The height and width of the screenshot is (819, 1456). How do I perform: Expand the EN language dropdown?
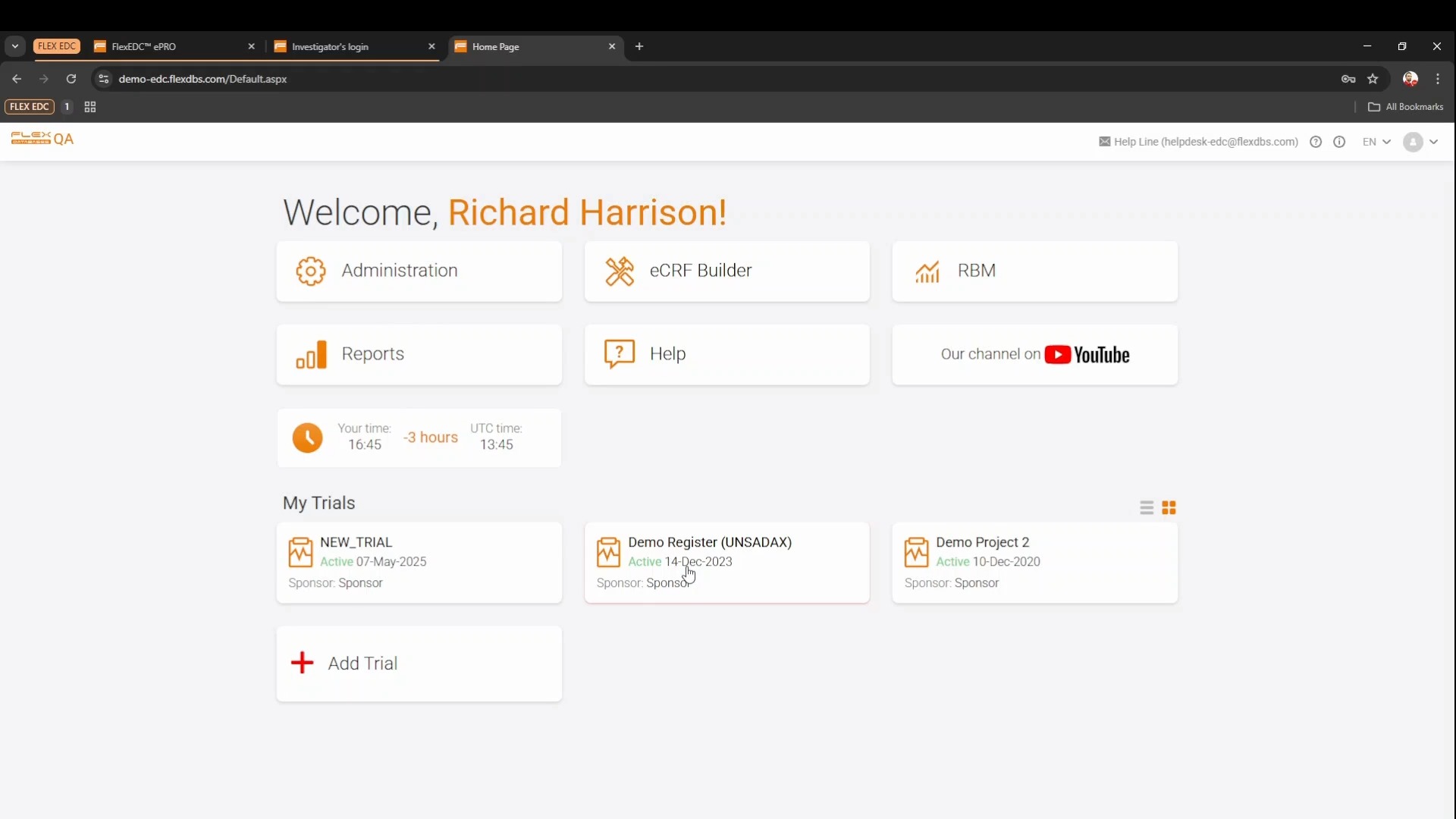click(x=1376, y=142)
